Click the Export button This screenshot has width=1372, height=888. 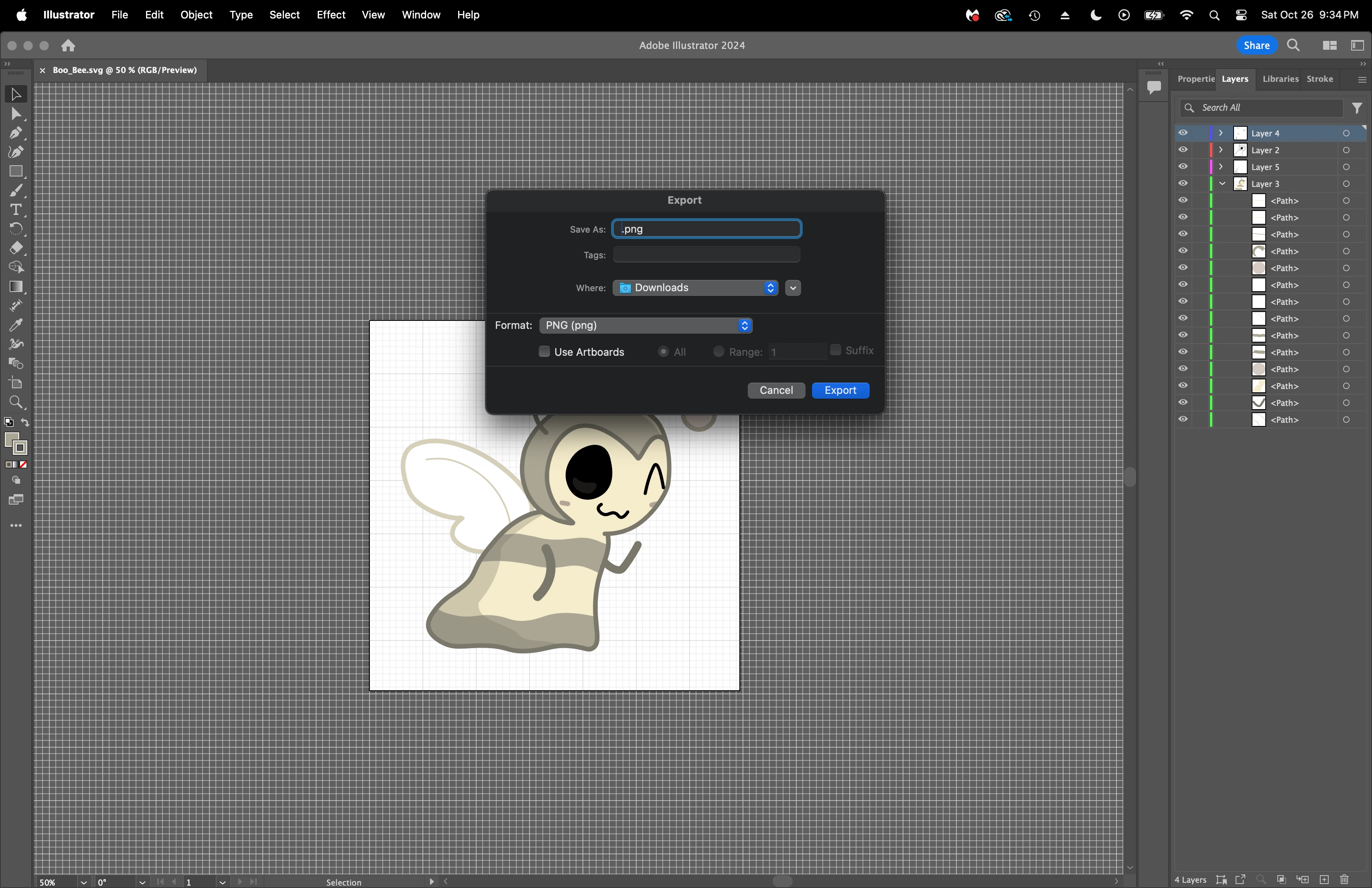pyautogui.click(x=840, y=391)
